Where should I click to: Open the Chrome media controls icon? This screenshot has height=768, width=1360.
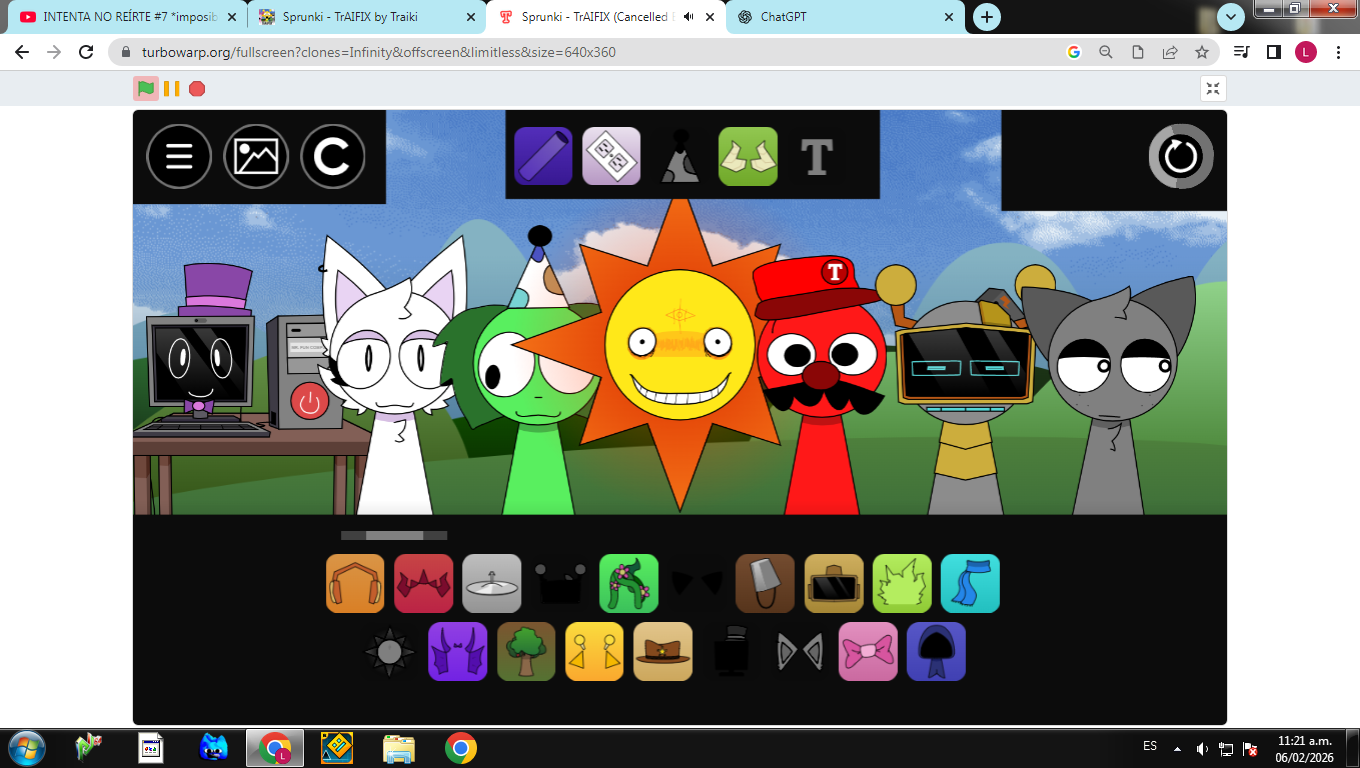click(1241, 52)
